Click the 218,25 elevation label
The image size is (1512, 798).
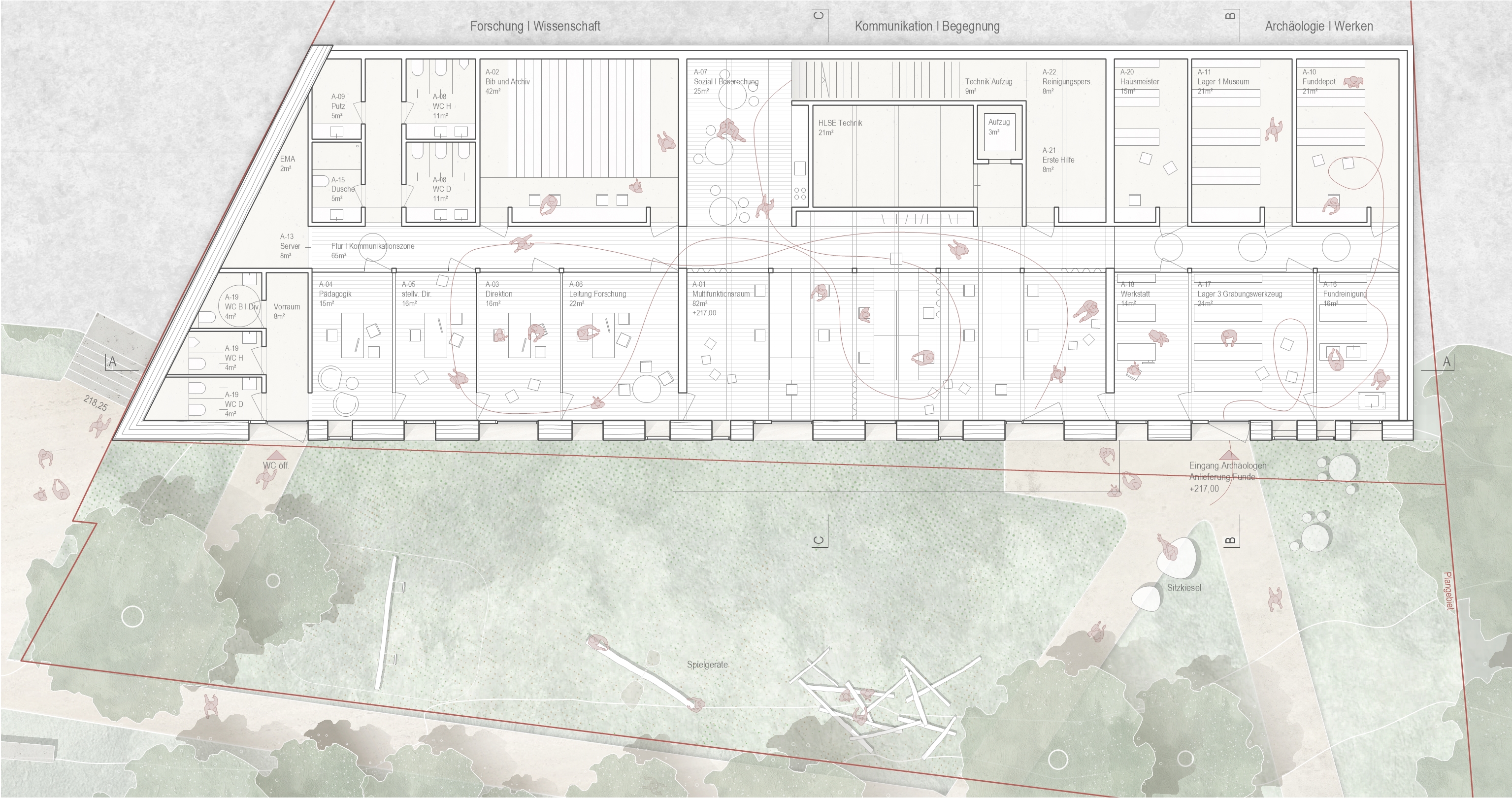click(96, 403)
